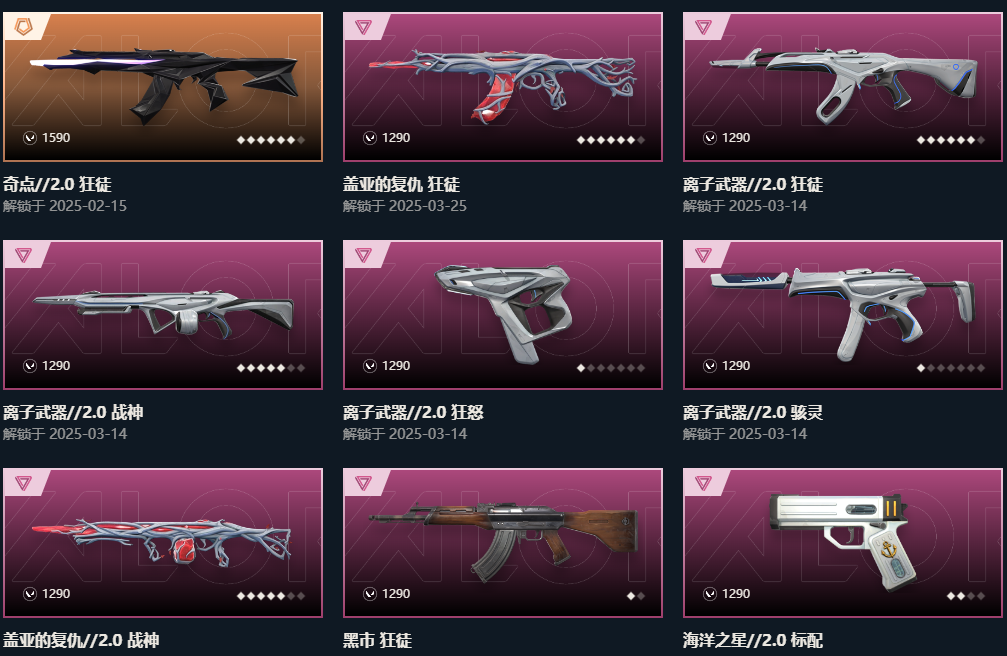Click level diamonds on 离子武器//2.0 战神 card
The width and height of the screenshot is (1007, 656).
click(x=270, y=368)
